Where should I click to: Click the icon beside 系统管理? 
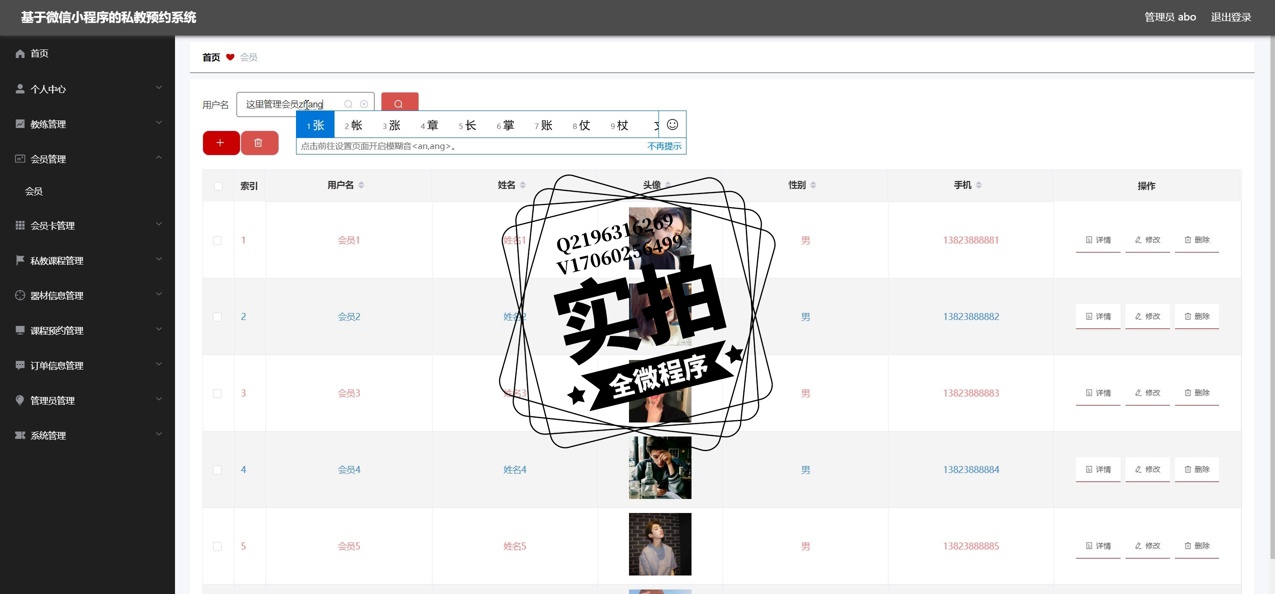point(20,435)
